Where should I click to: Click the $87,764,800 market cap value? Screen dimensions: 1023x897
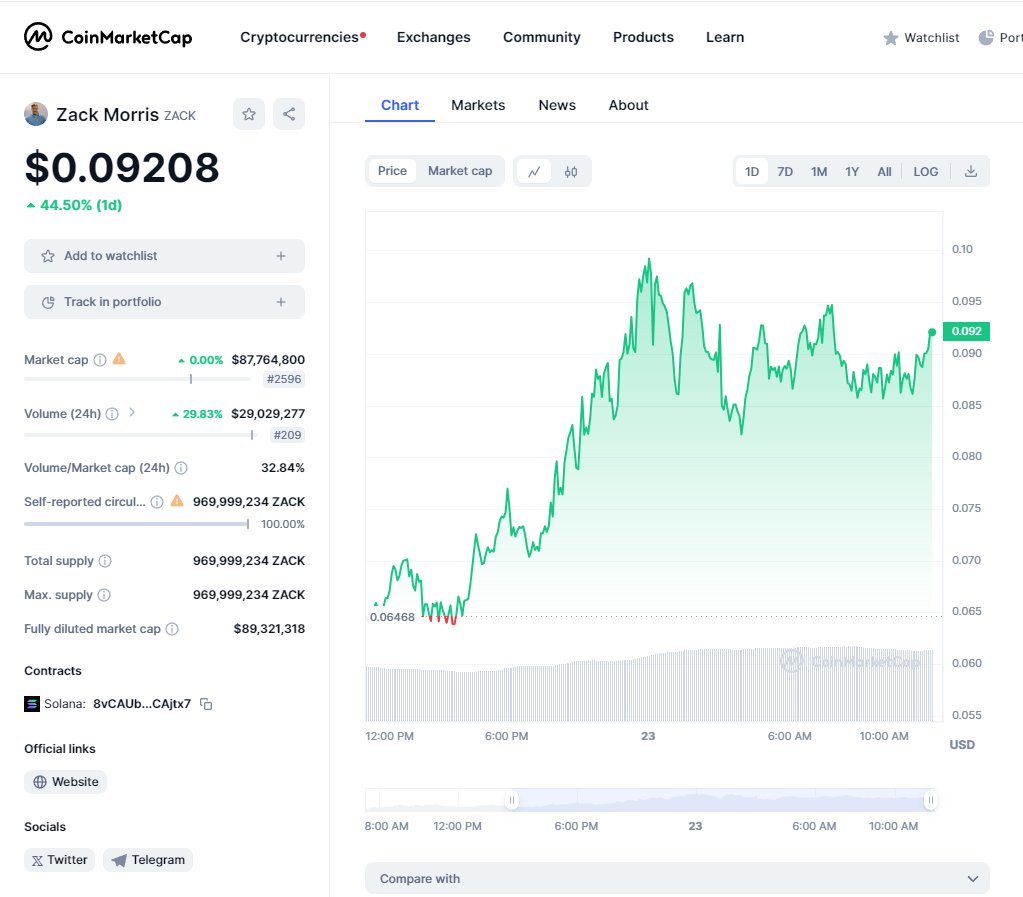pyautogui.click(x=268, y=360)
